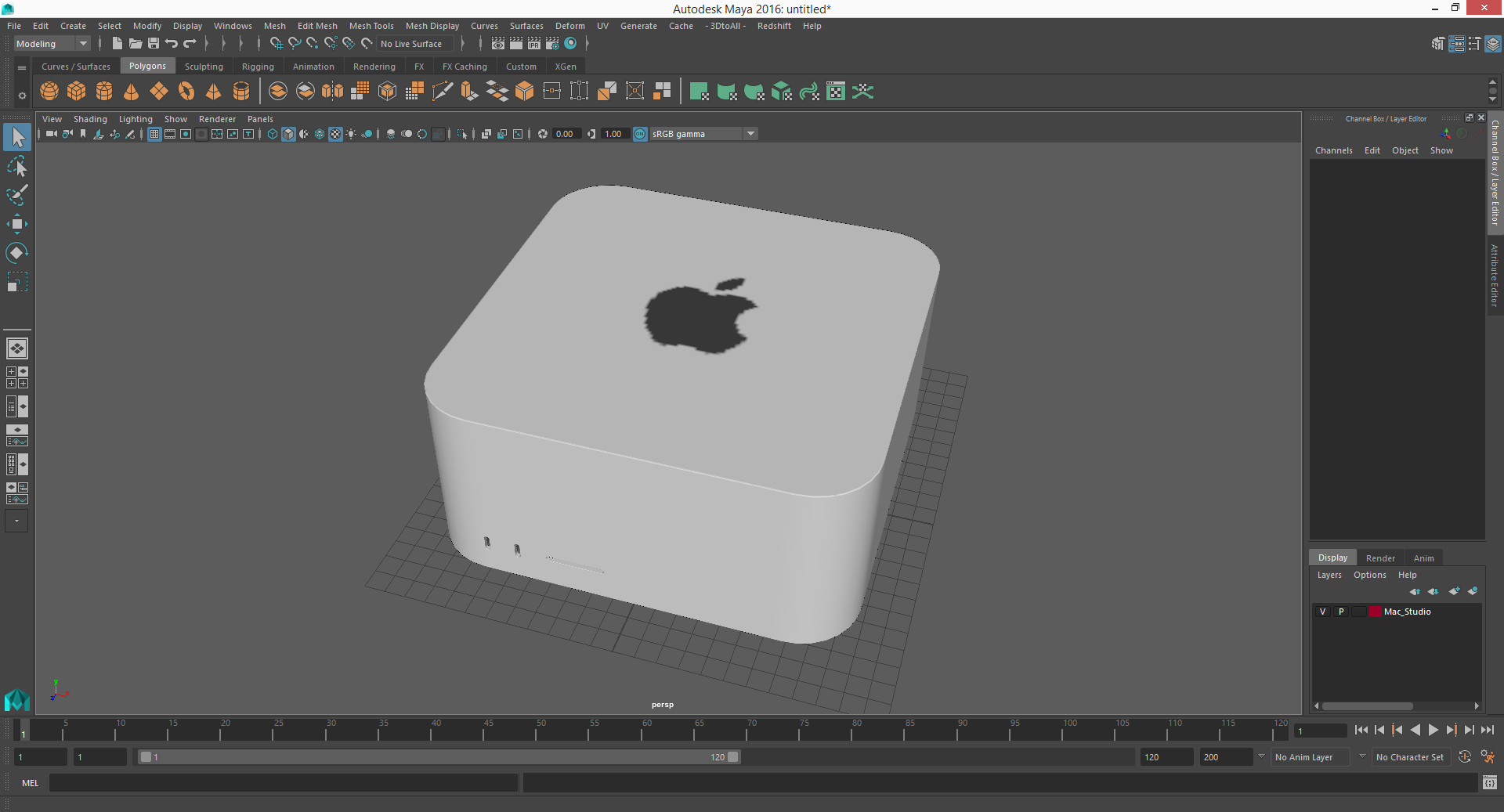Viewport: 1504px width, 812px height.
Task: Toggle snap to grids magnet icon
Action: [x=277, y=44]
